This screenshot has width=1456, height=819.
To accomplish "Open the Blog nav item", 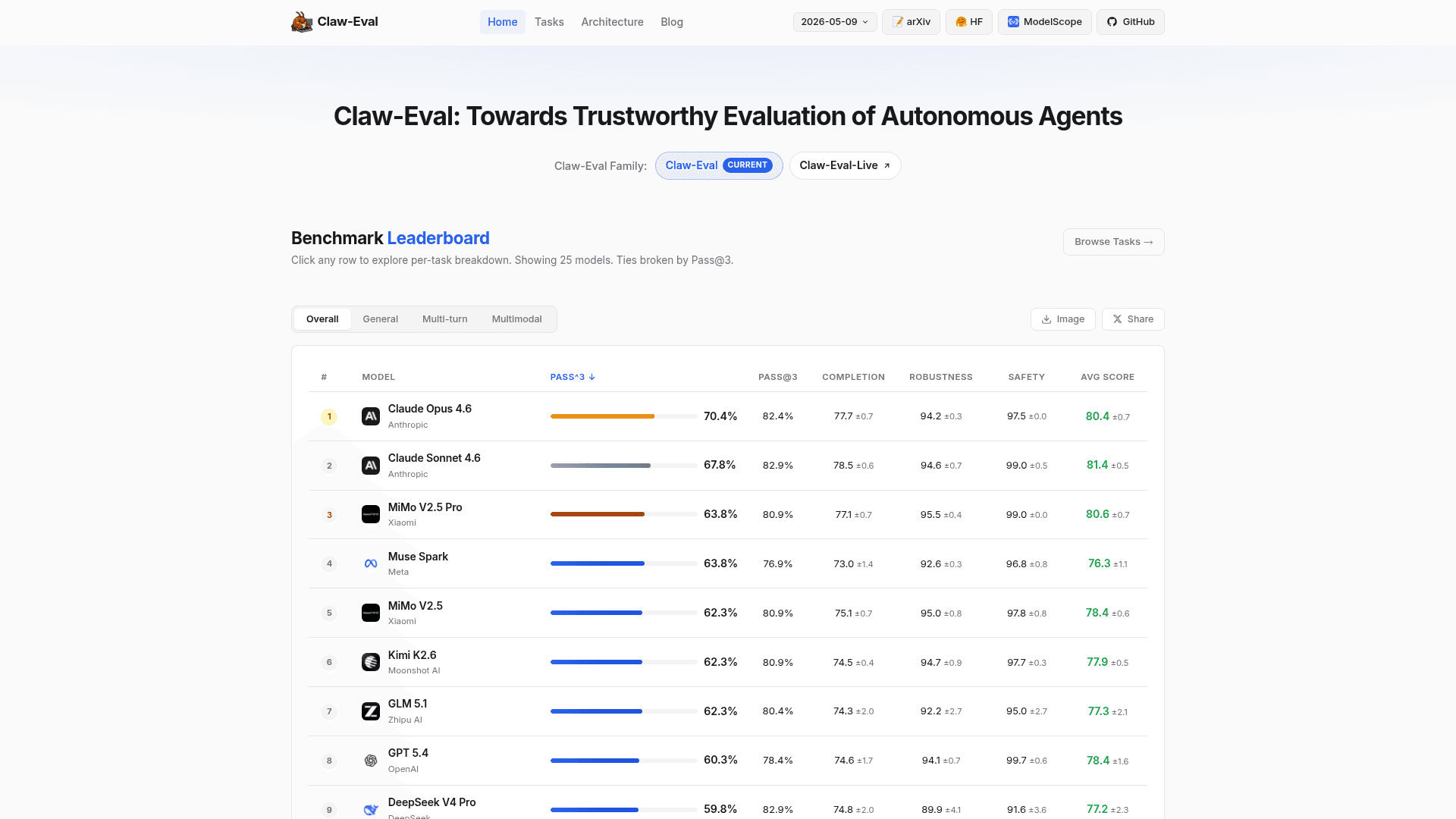I will 672,22.
